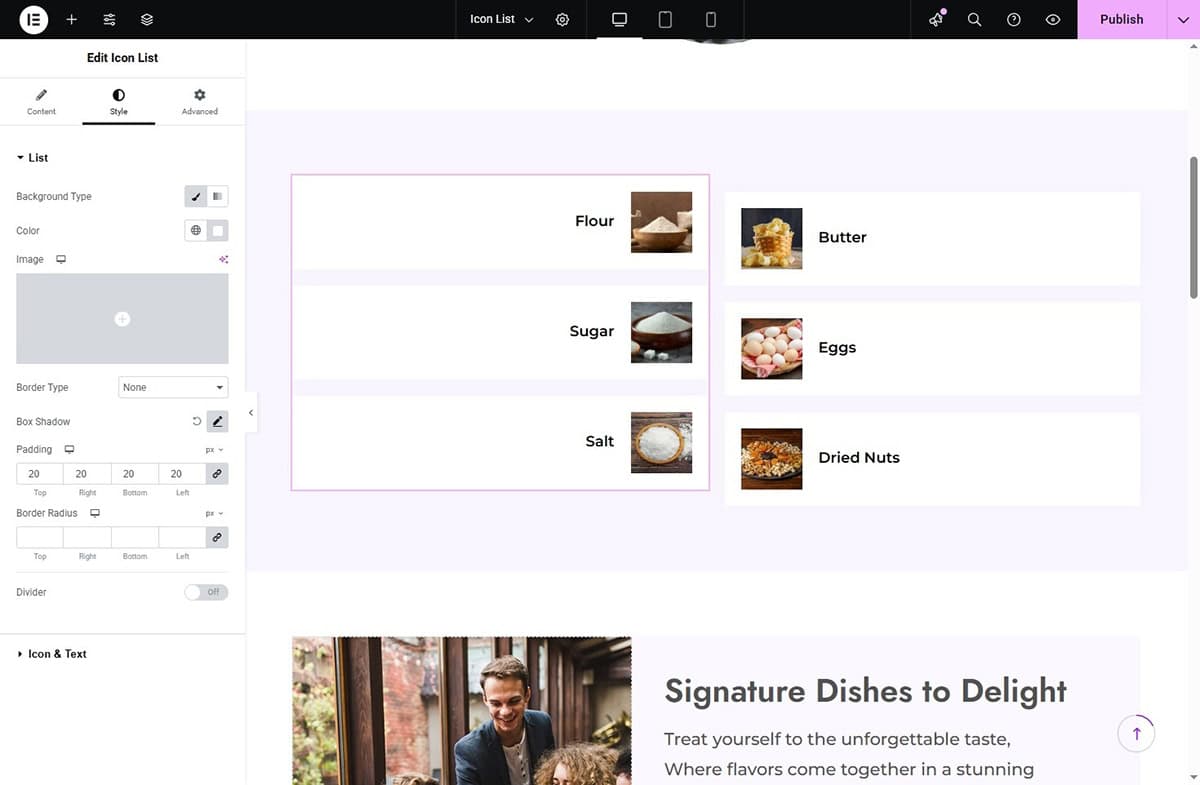Open the Icon List element dropdown

coord(502,19)
